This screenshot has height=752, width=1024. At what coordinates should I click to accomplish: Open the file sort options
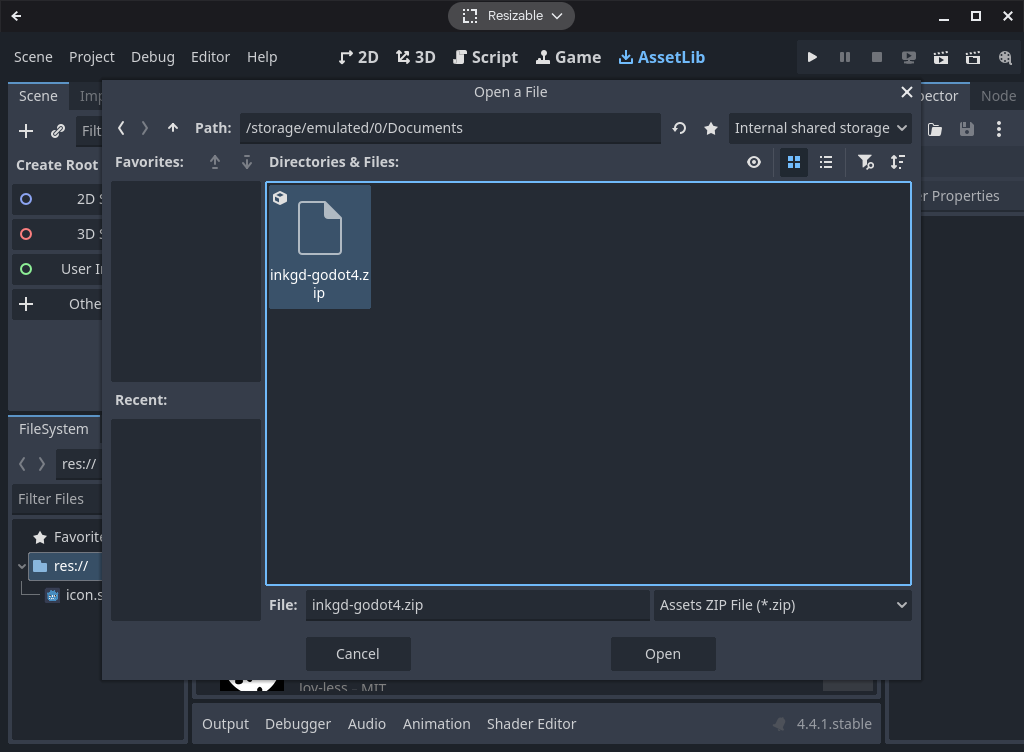(x=897, y=162)
